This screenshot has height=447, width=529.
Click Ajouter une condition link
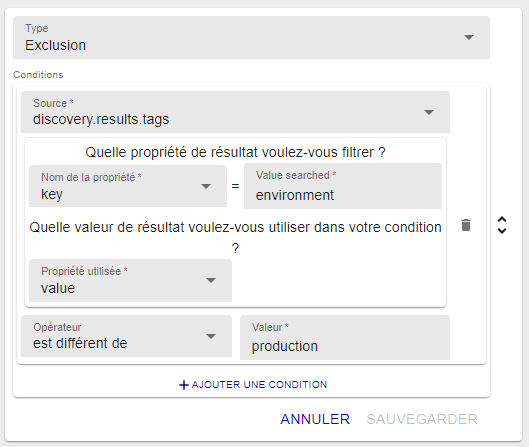253,385
